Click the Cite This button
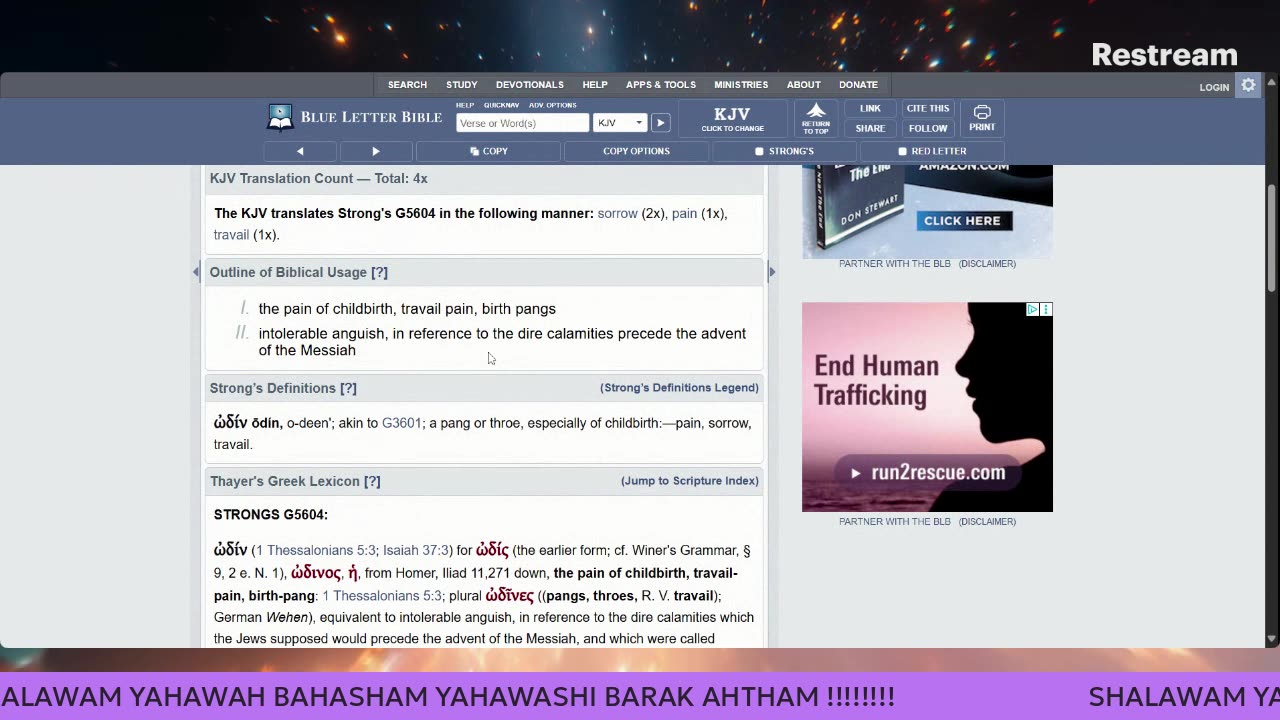Screen dimensions: 1280x720 coord(928,109)
